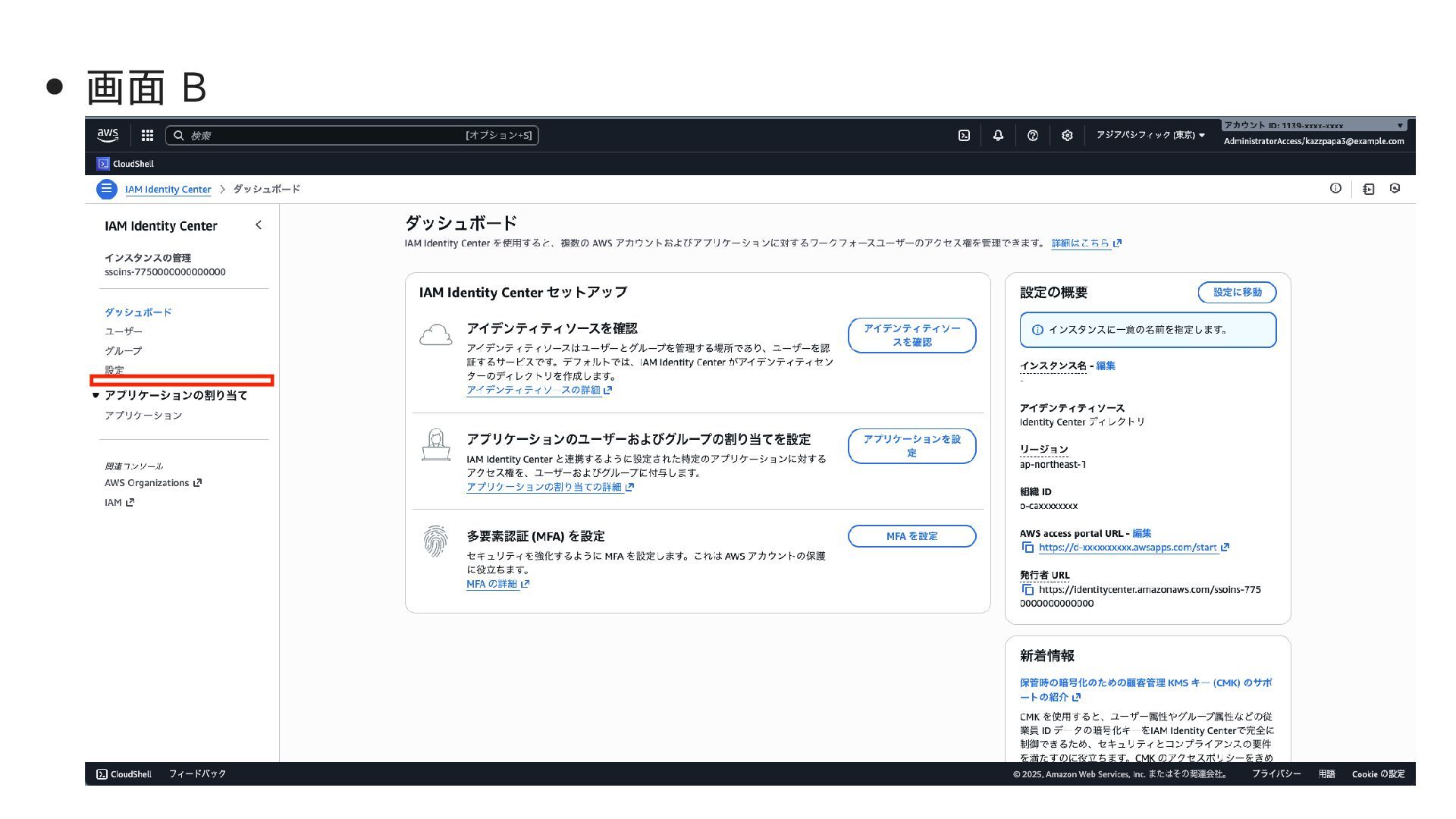Screen dimensions: 1456x819
Task: Toggle the blue hamburger navigation menu
Action: click(x=107, y=189)
